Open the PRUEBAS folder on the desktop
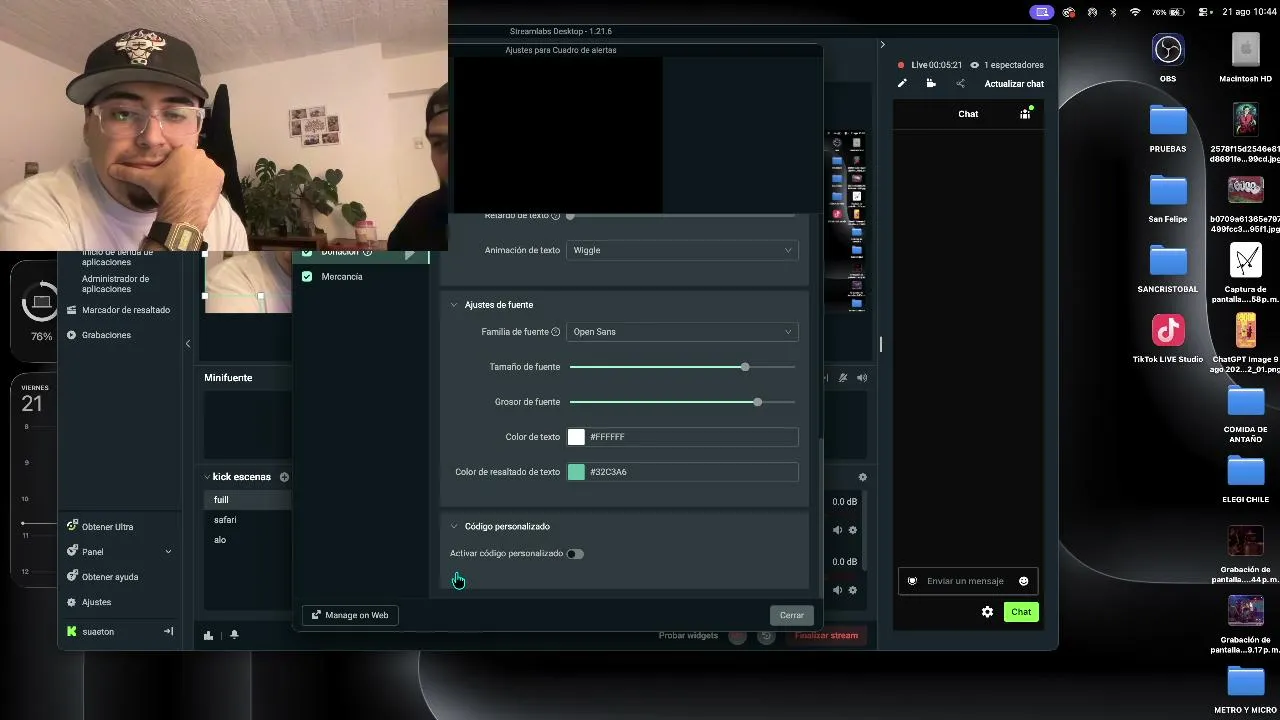The image size is (1280, 720). tap(1168, 120)
